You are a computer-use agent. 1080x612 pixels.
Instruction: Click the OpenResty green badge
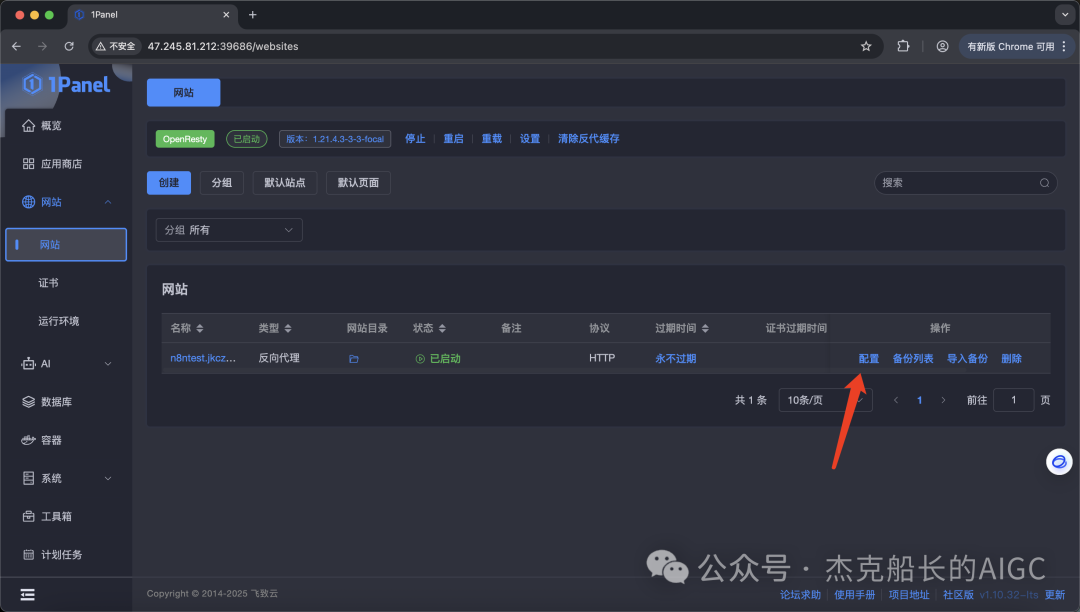click(185, 139)
